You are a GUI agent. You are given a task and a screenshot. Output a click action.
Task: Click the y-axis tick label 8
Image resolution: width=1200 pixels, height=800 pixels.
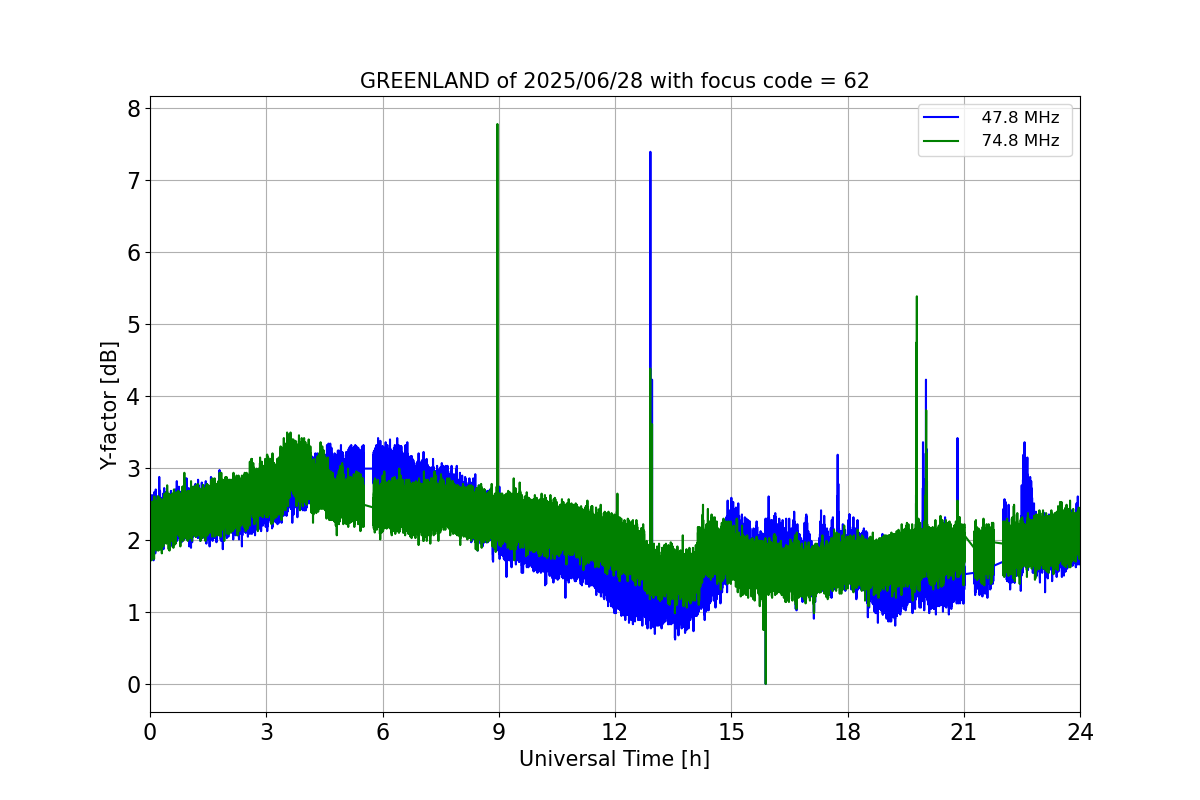tap(133, 108)
